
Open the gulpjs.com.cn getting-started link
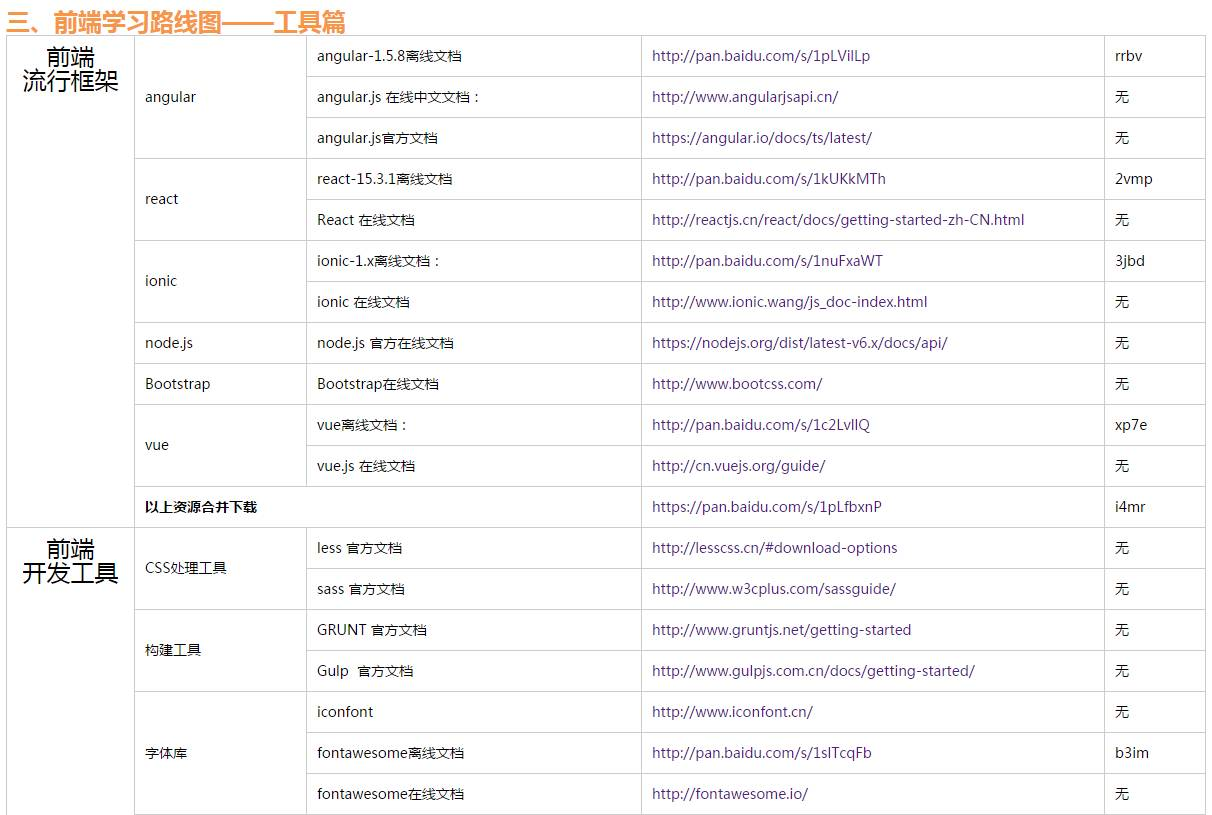813,671
